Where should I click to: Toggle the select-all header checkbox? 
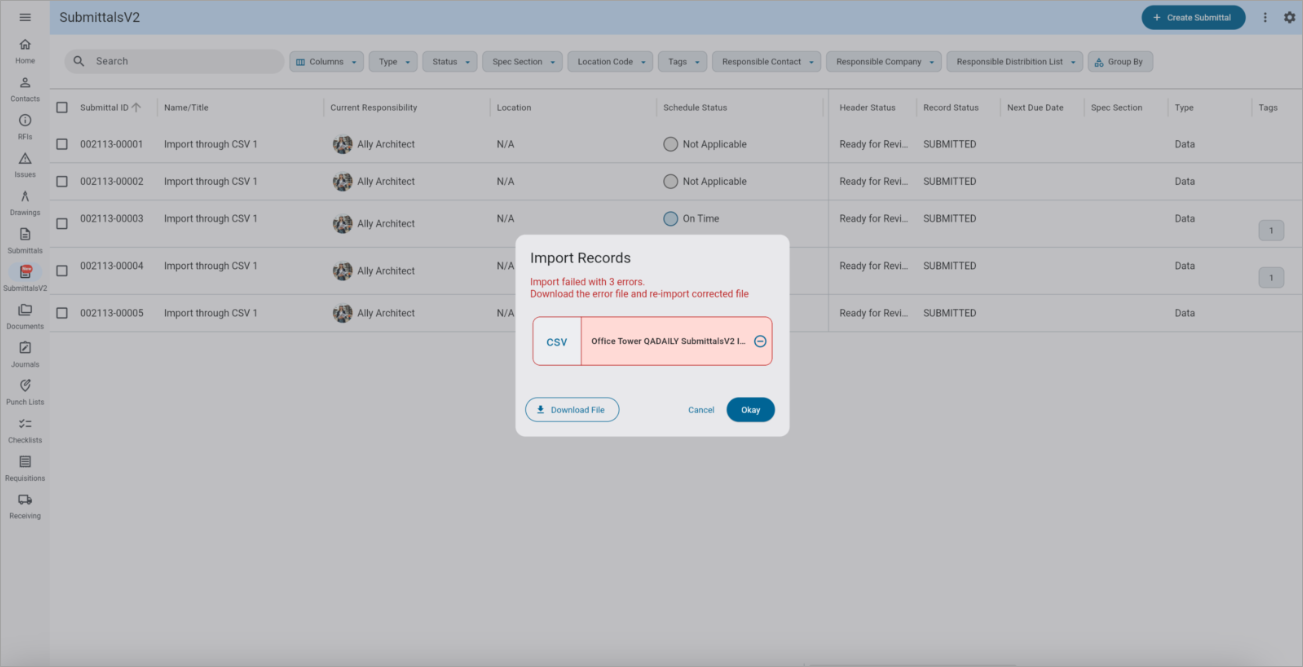pos(62,107)
